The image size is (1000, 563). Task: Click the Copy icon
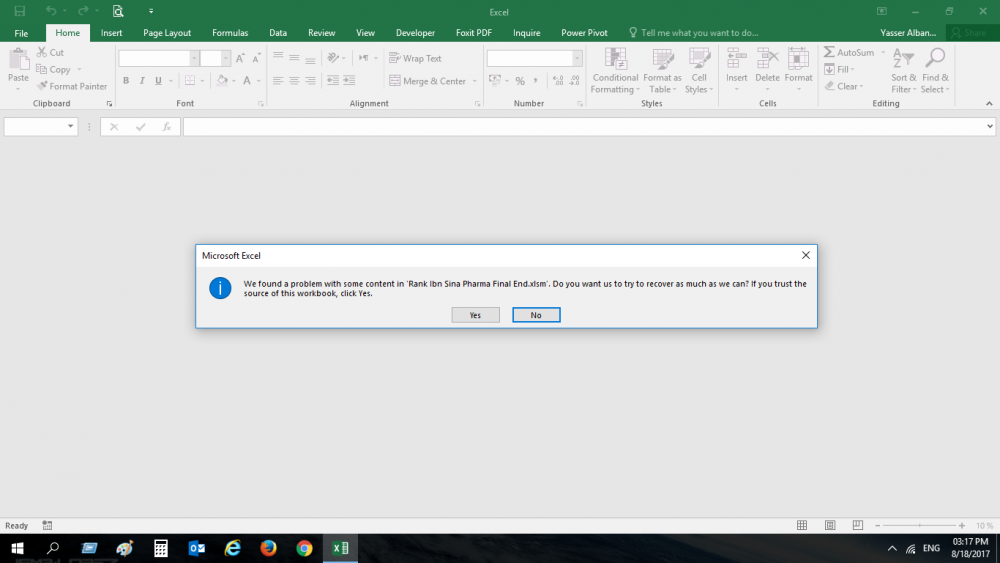coord(42,69)
